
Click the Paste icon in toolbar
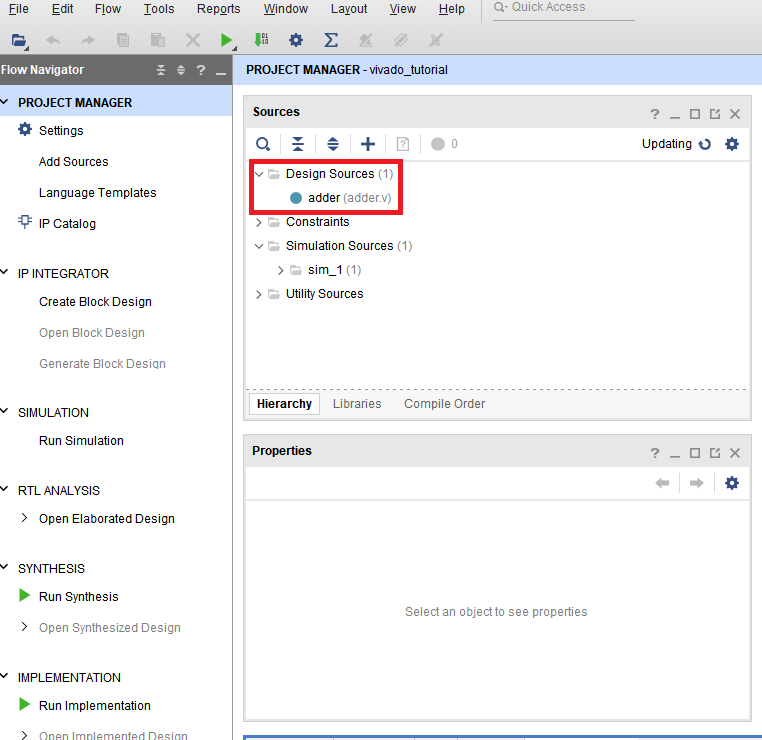pyautogui.click(x=157, y=40)
